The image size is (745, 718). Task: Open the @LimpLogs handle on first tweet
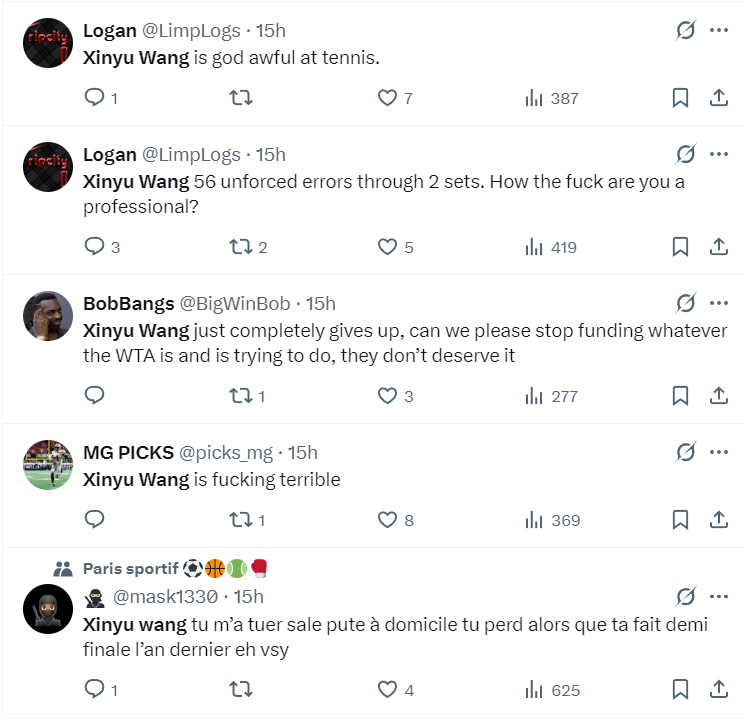190,32
